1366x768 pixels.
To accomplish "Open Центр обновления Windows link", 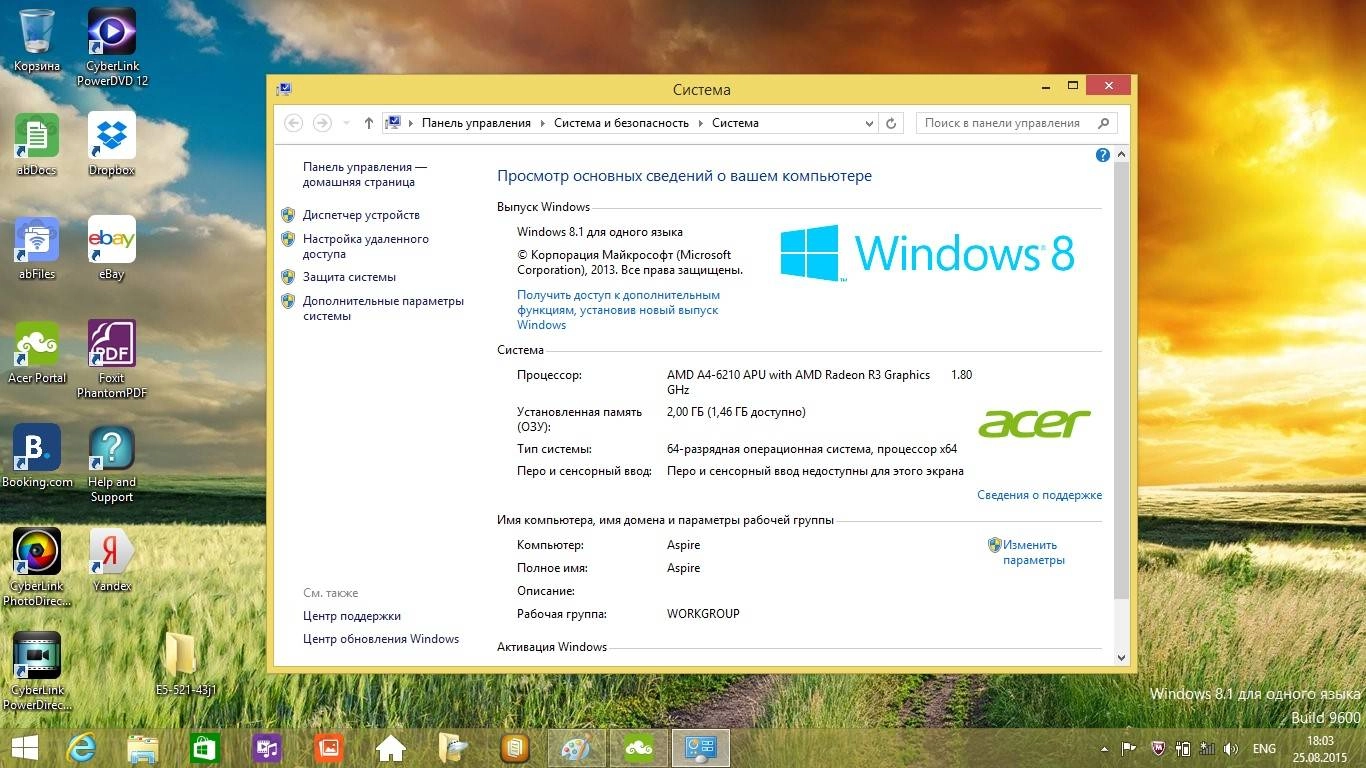I will click(x=381, y=639).
